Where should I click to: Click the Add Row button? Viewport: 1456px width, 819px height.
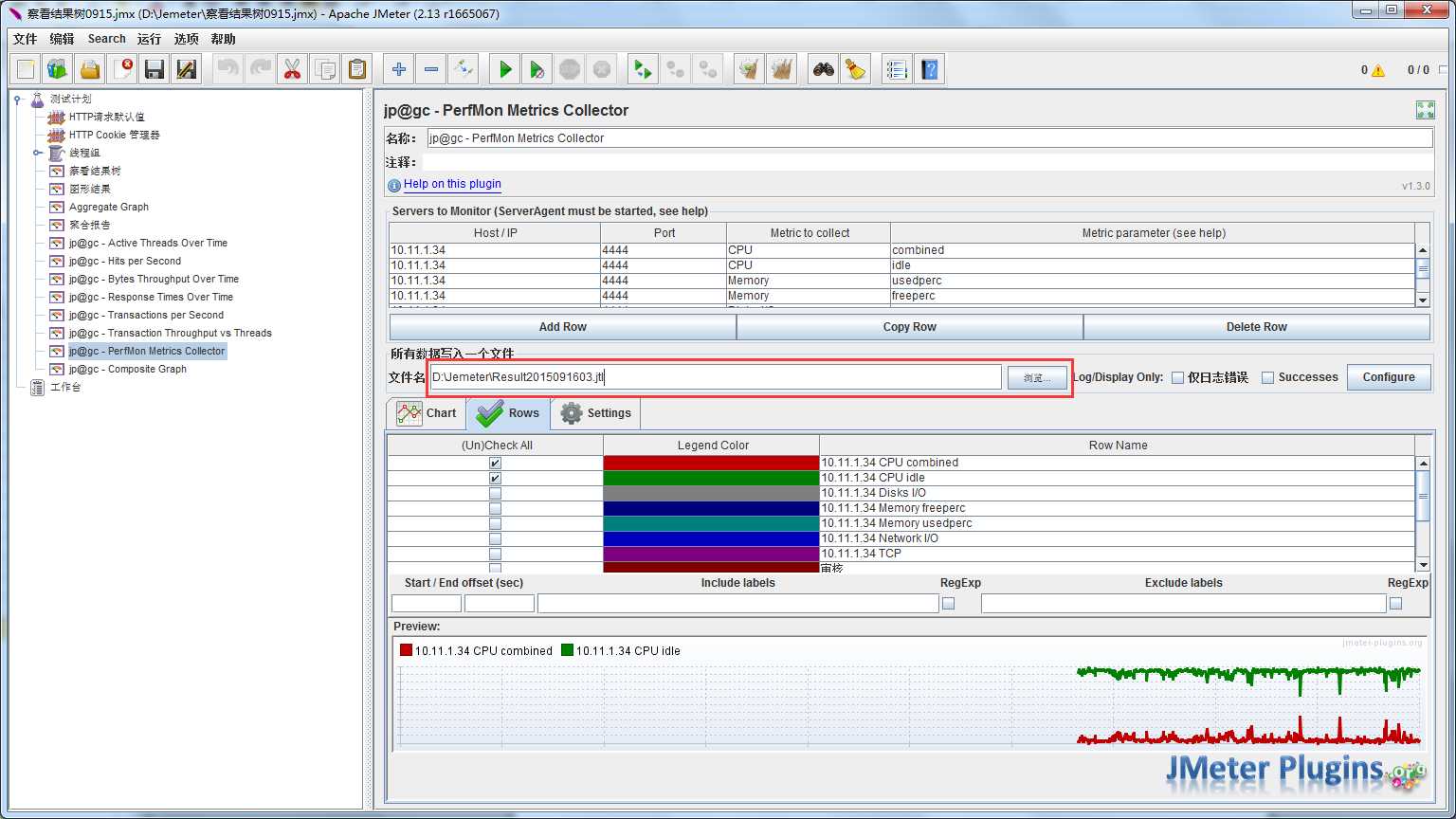pyautogui.click(x=563, y=327)
